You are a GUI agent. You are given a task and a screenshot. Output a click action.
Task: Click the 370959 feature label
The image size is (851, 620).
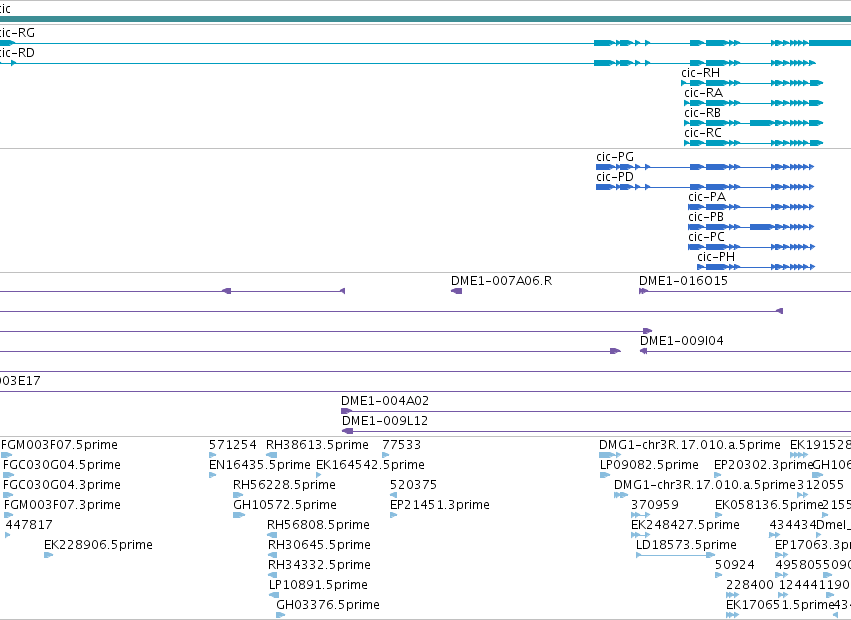[655, 505]
